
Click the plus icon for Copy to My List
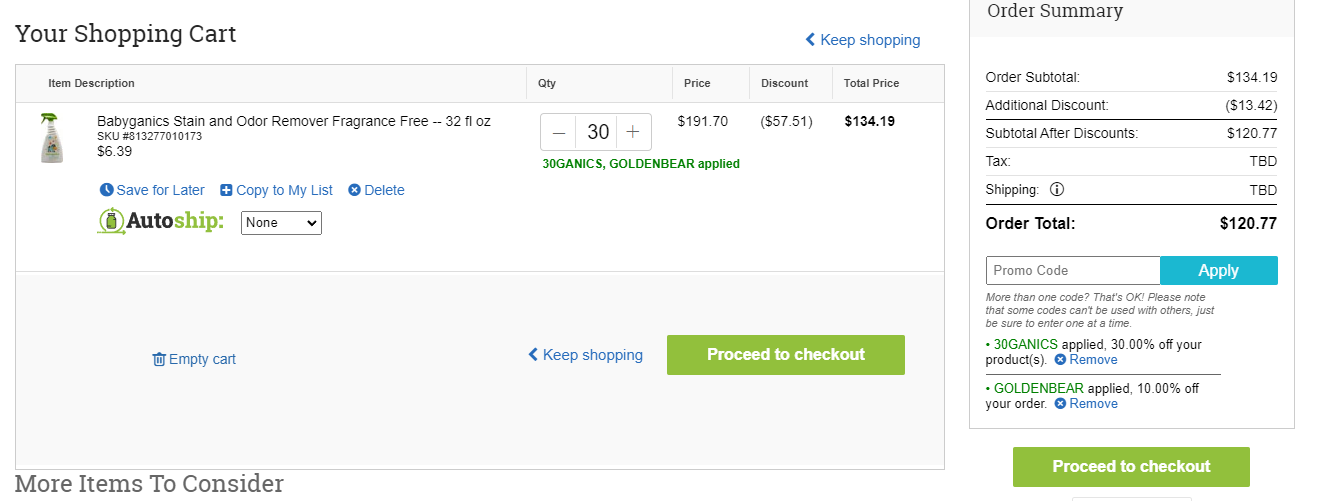226,190
